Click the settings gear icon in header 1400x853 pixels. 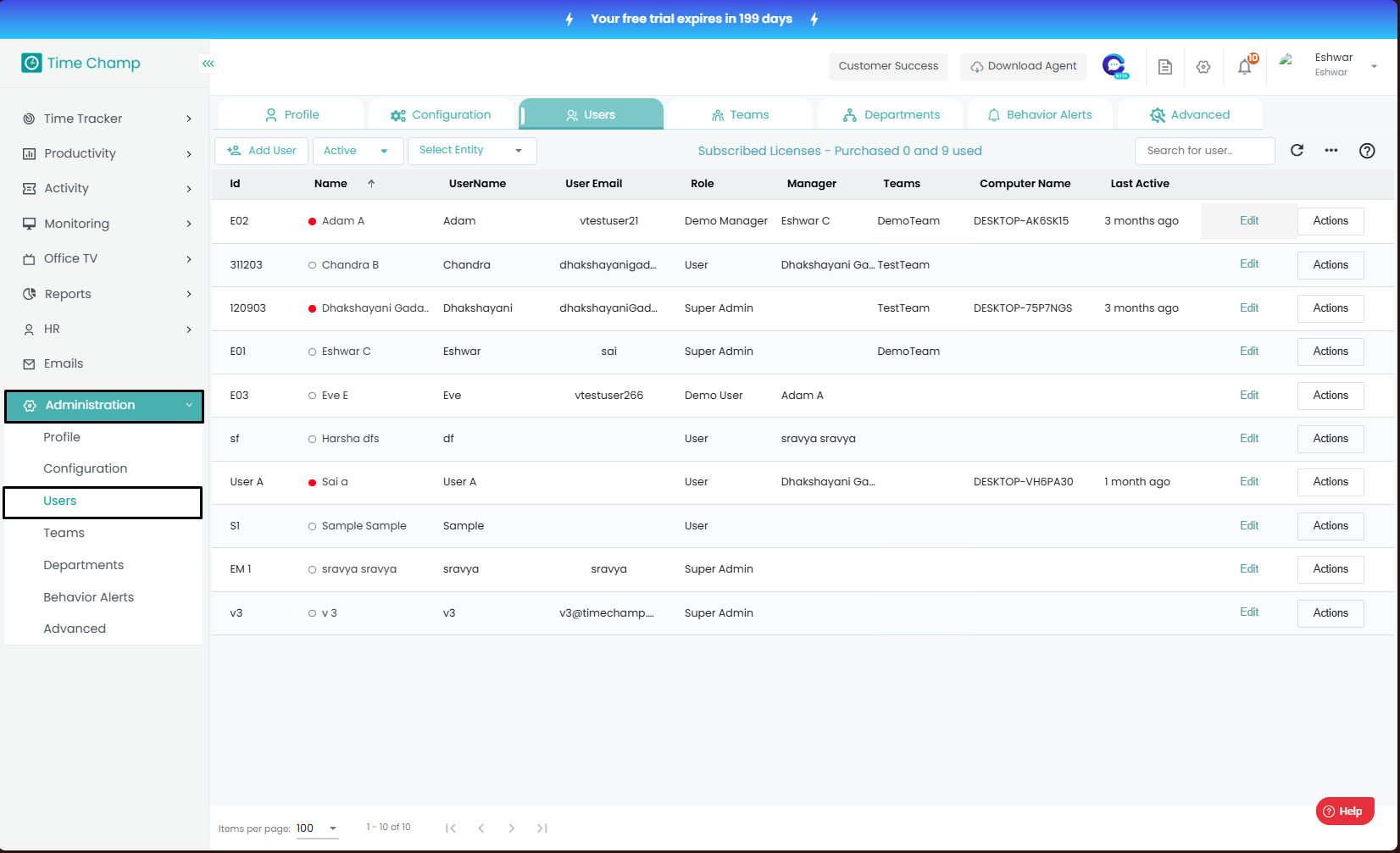pyautogui.click(x=1203, y=67)
